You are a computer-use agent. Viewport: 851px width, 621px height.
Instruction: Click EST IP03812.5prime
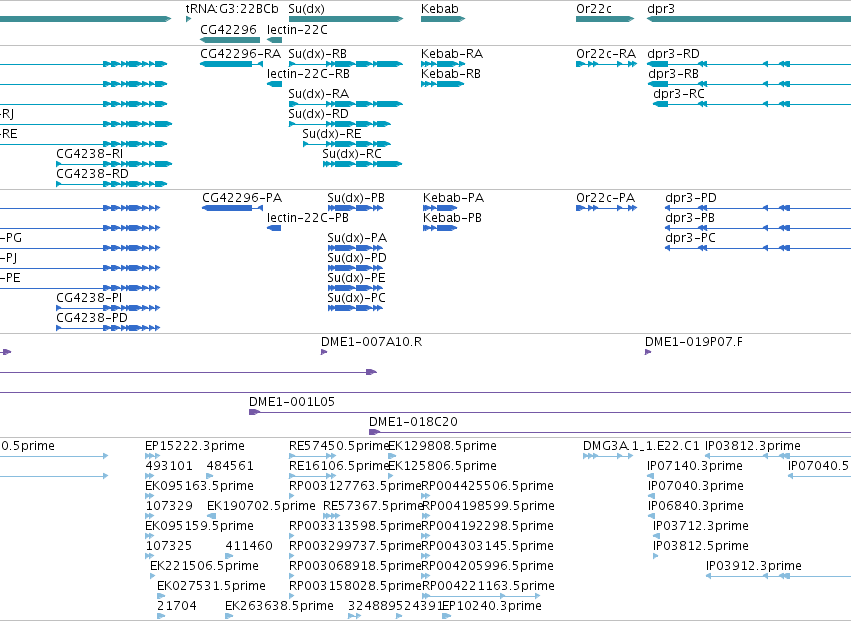coord(701,547)
